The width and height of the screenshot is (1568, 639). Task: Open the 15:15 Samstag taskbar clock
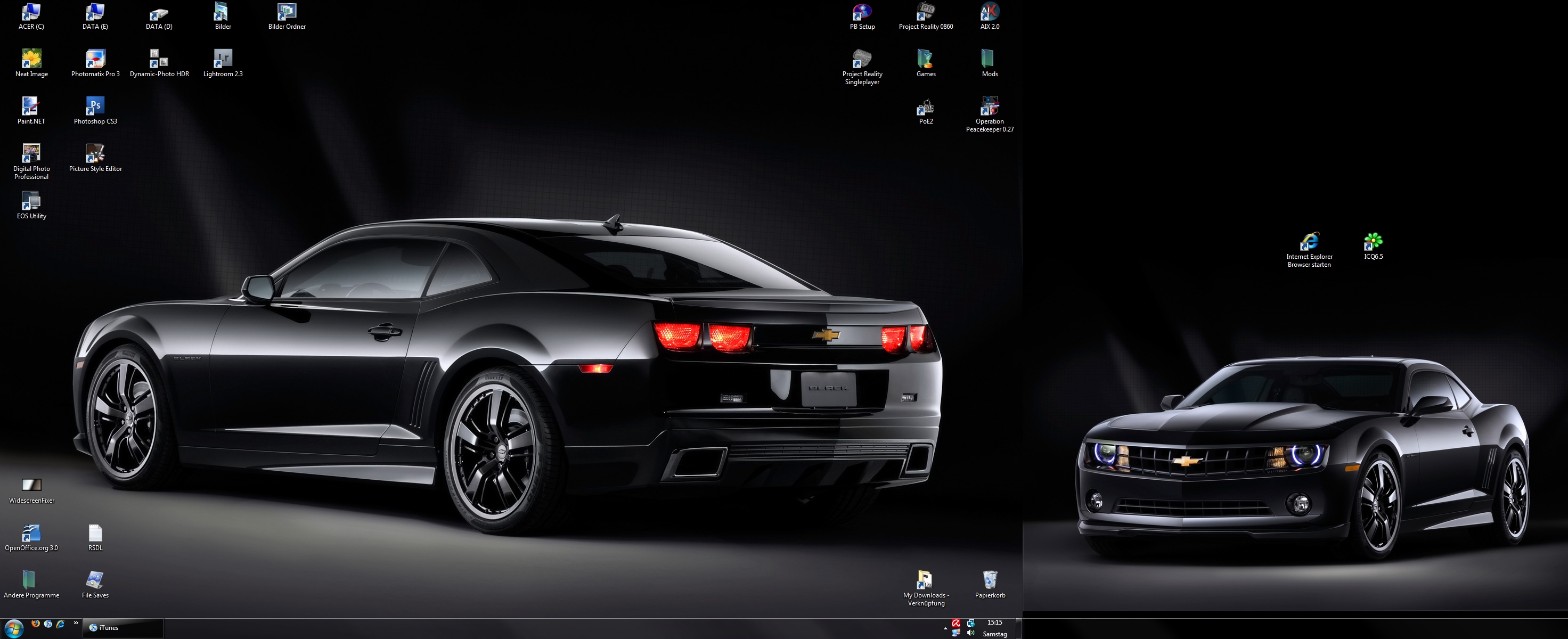coord(994,628)
